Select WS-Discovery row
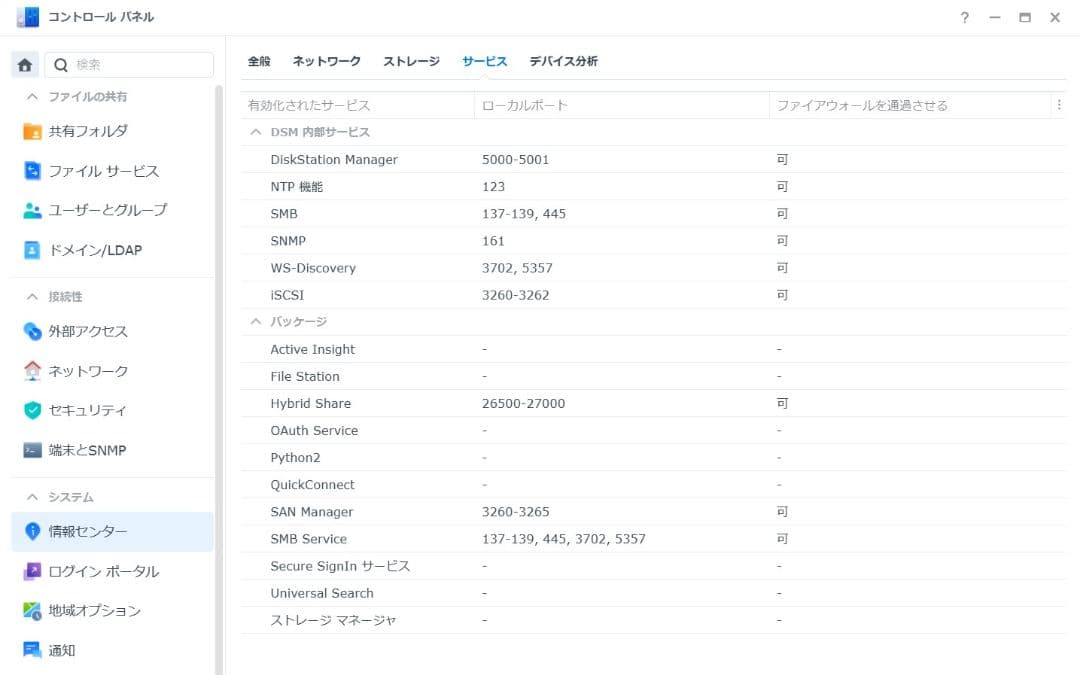1080x675 pixels. coord(653,267)
